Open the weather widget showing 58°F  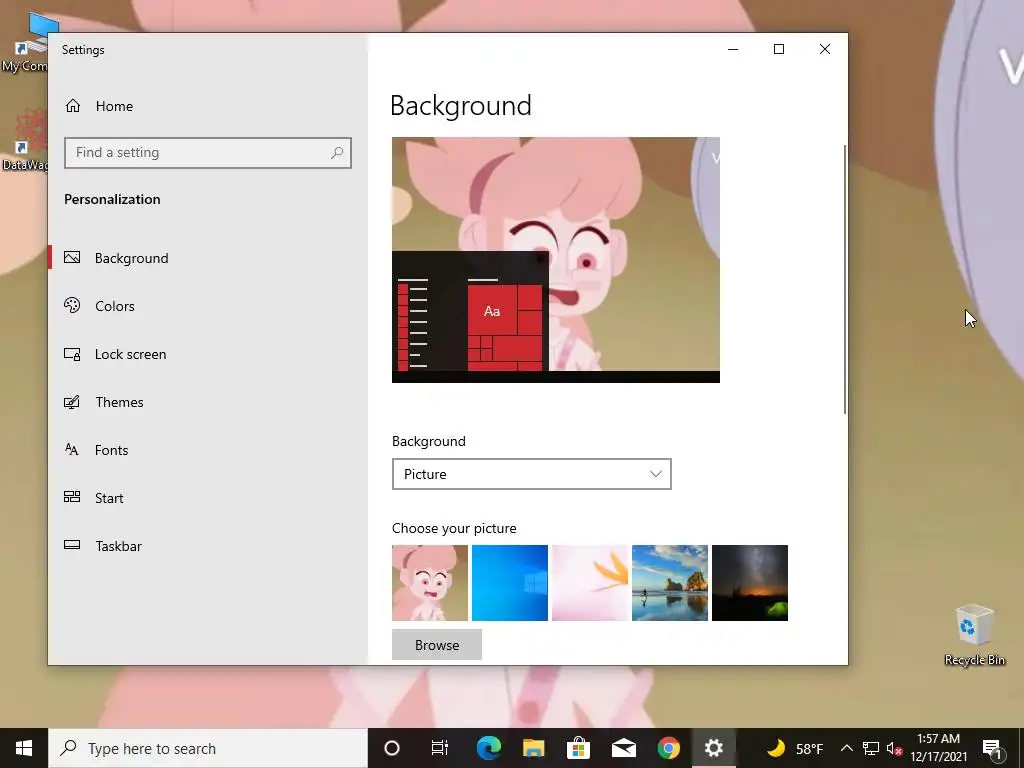pyautogui.click(x=794, y=748)
